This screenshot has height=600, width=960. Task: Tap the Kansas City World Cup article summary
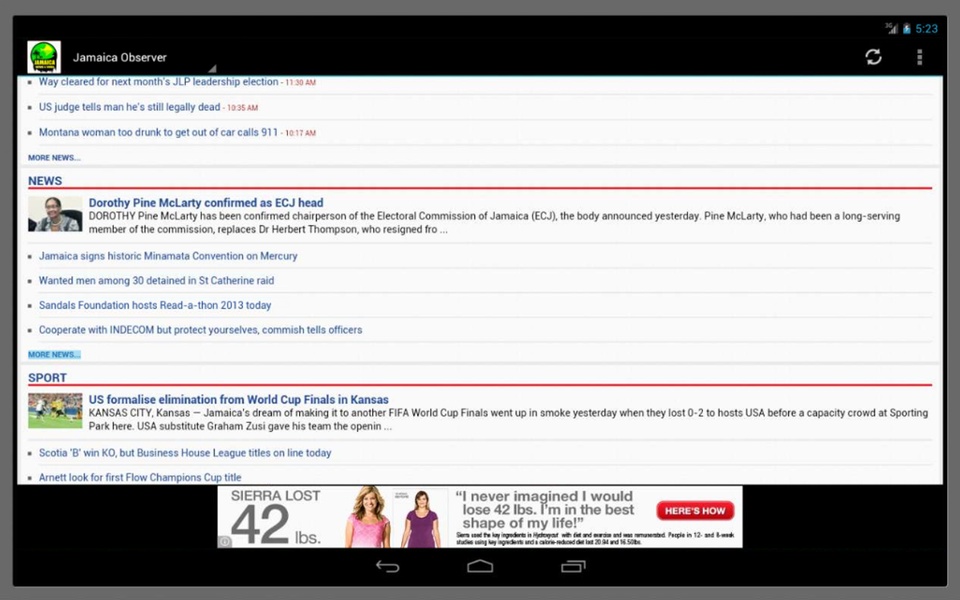tap(508, 419)
